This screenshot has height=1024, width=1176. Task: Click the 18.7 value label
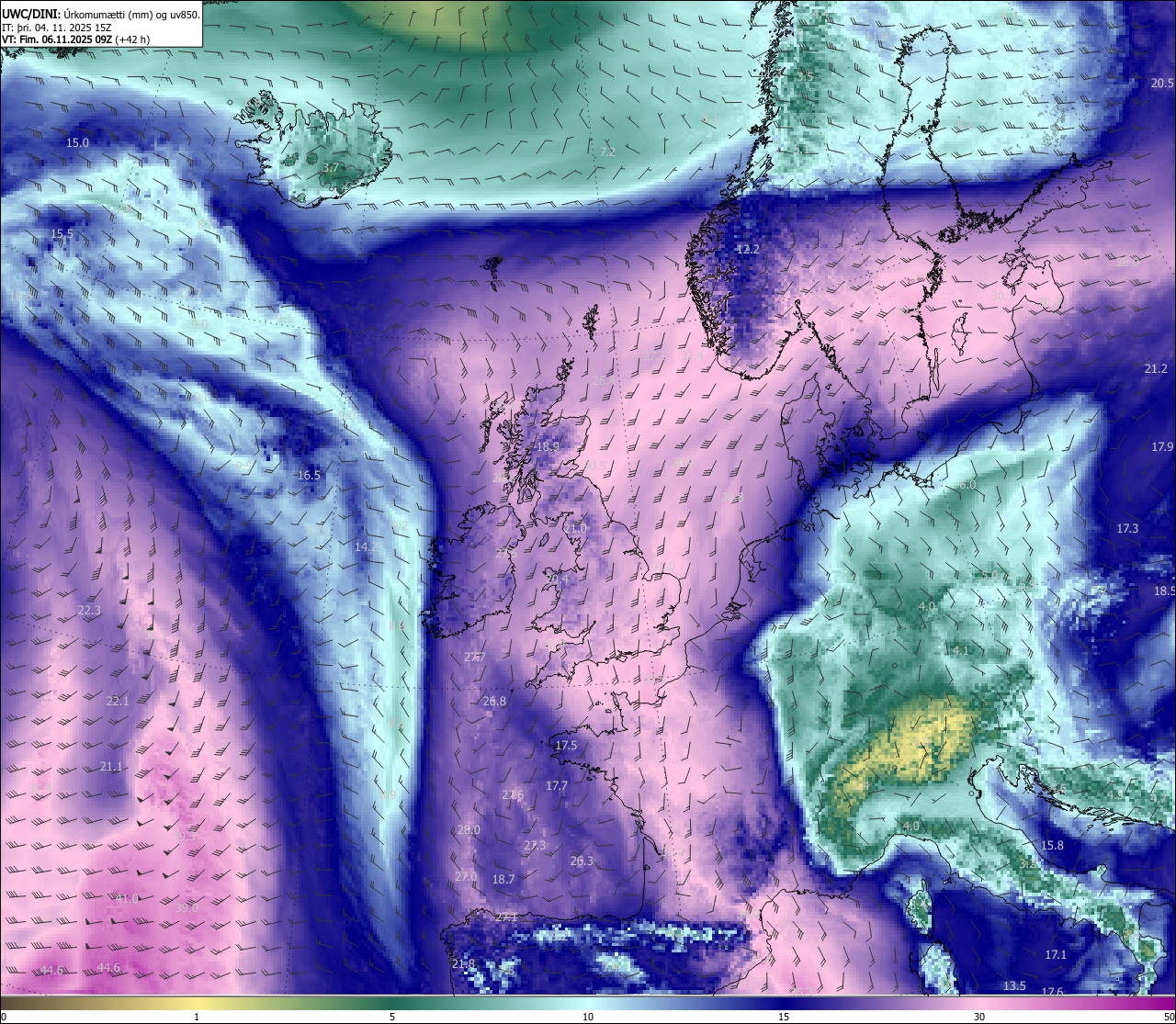(503, 879)
